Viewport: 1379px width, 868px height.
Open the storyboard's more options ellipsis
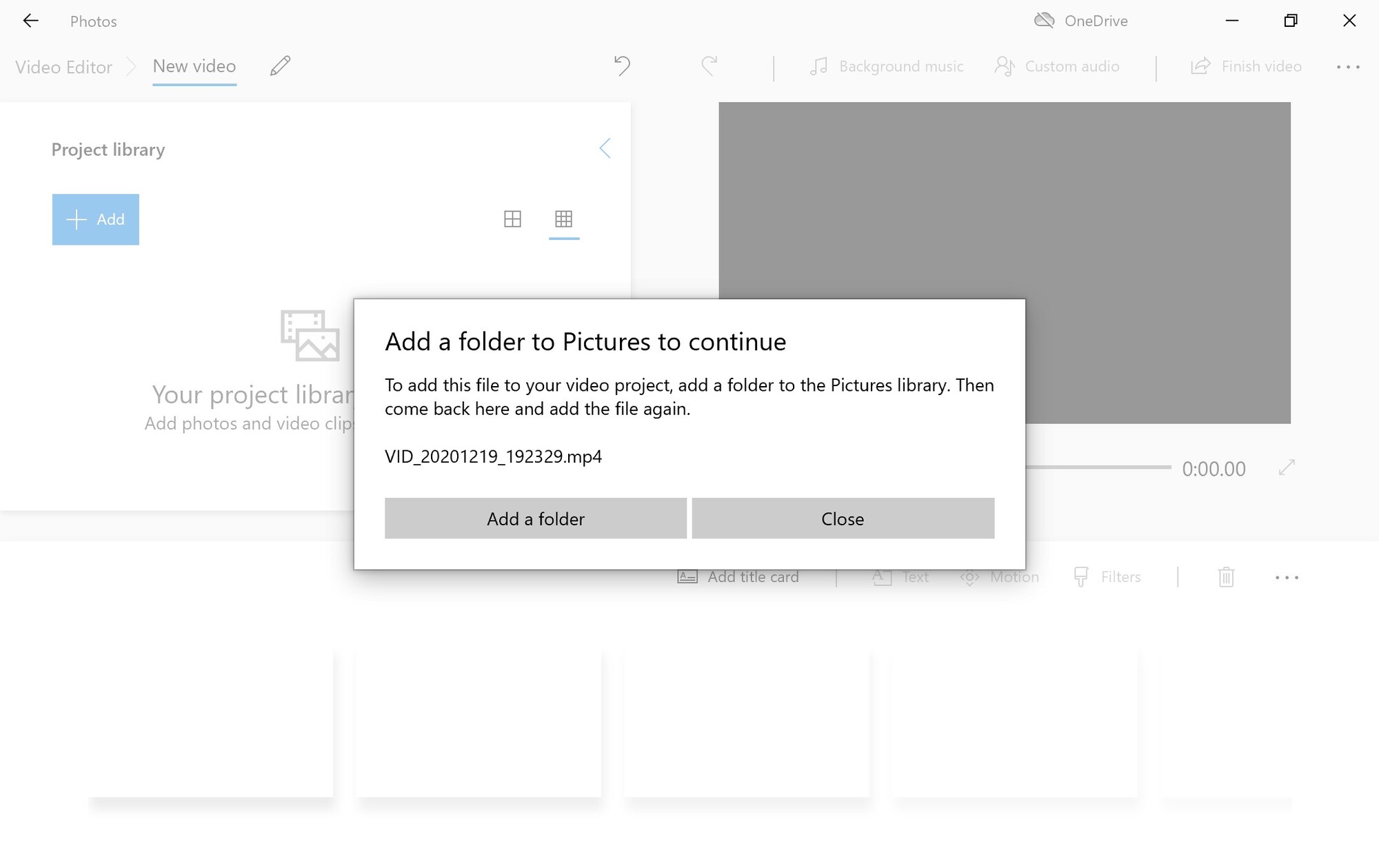1287,578
